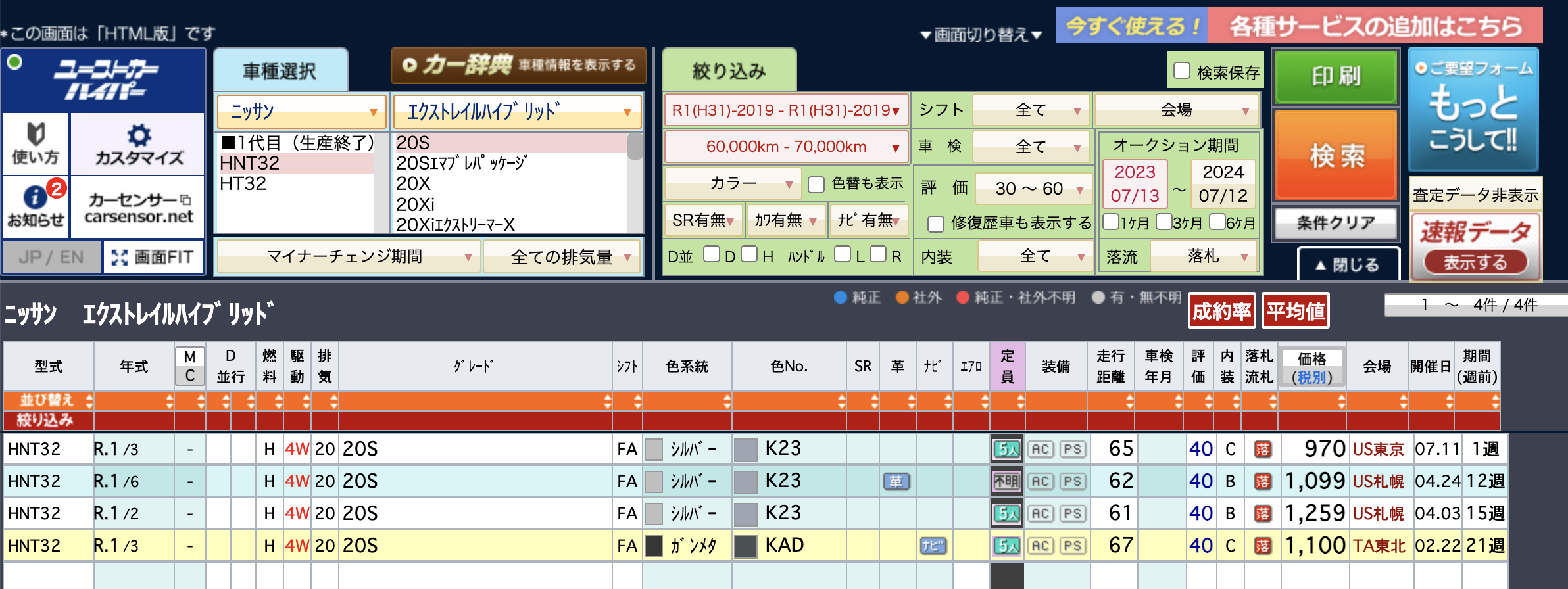Click the AC icon in the 970 price row

tap(1041, 449)
